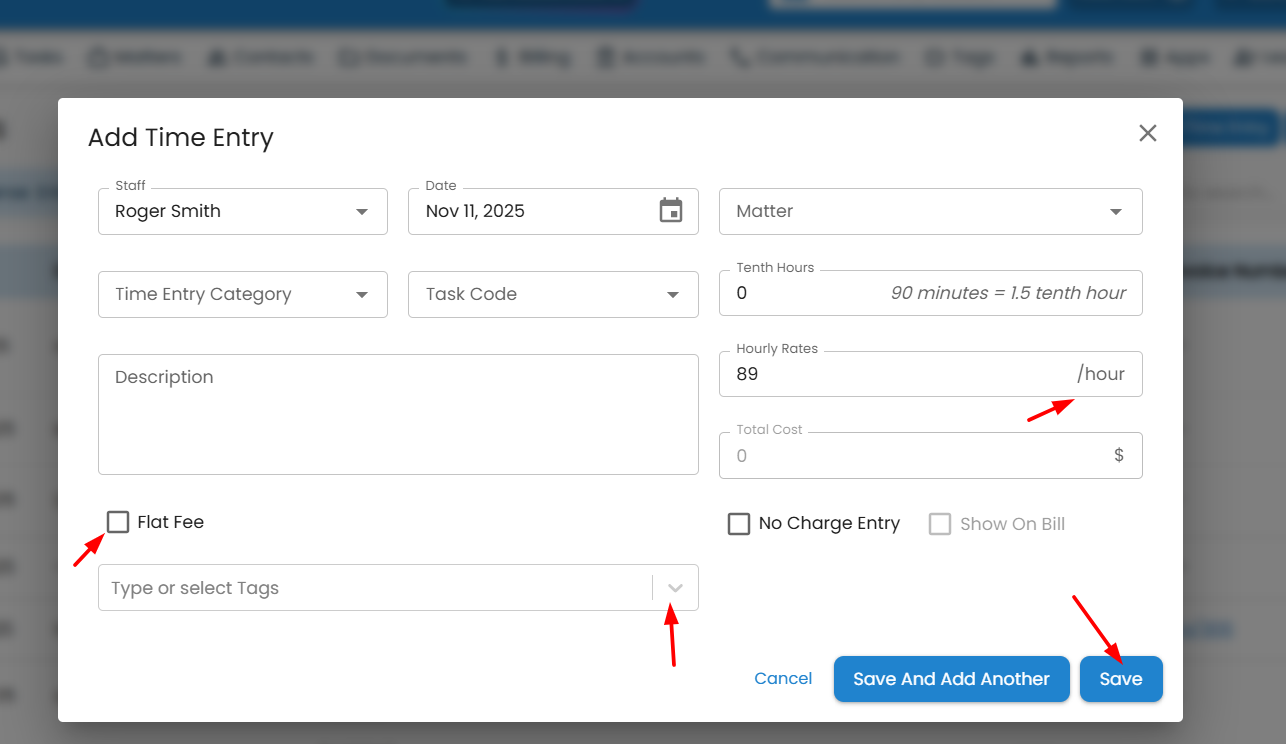Click the Staff dropdown arrow icon
This screenshot has height=744, width=1286.
pyautogui.click(x=361, y=212)
